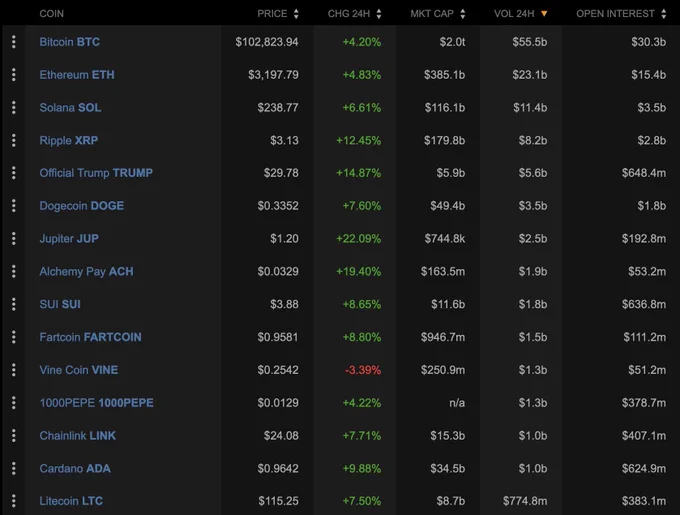The width and height of the screenshot is (680, 515).
Task: Open the Chainlink LINK coin page
Action: tap(78, 436)
